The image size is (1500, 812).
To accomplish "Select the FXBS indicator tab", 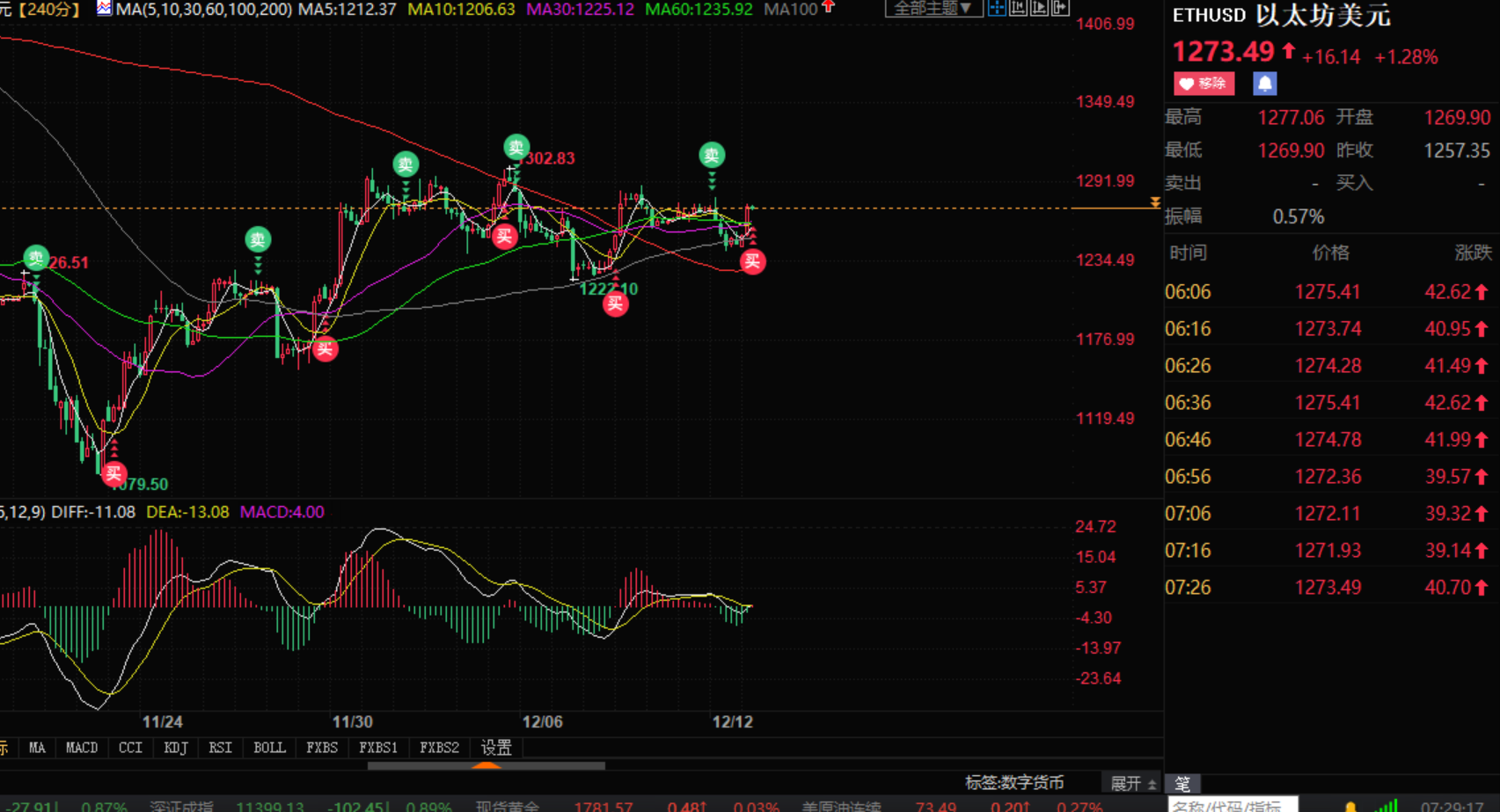I will pyautogui.click(x=322, y=748).
